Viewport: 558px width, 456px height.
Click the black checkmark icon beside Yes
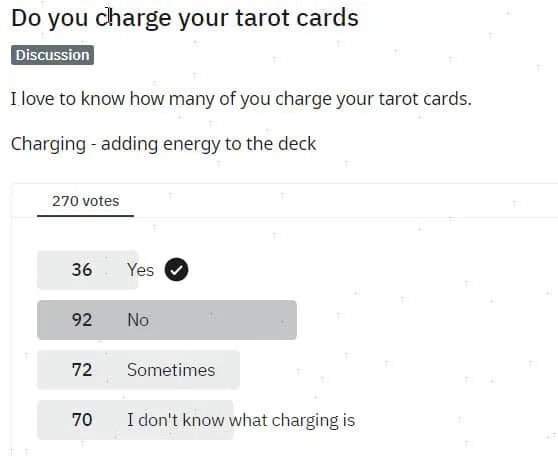pos(177,269)
